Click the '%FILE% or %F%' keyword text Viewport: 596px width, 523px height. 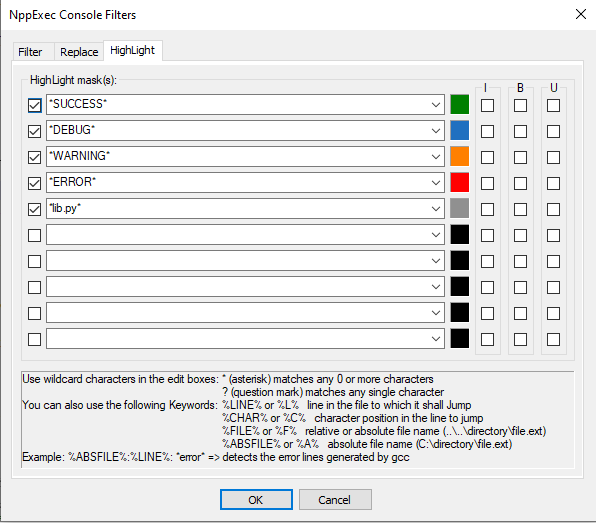pyautogui.click(x=260, y=431)
